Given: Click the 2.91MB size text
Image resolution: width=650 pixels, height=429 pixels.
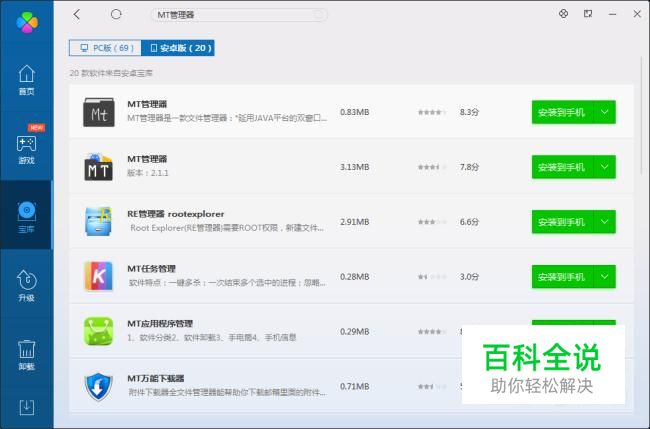Looking at the screenshot, I should (355, 222).
